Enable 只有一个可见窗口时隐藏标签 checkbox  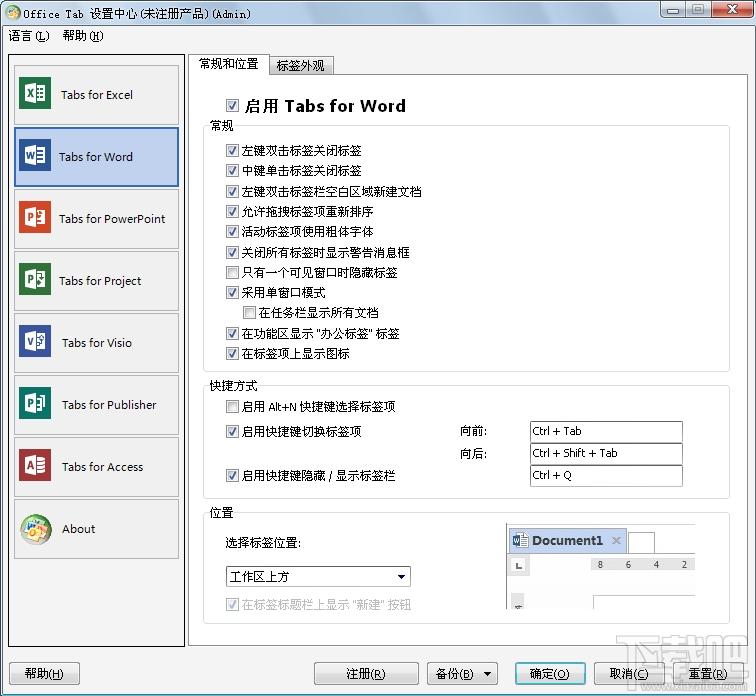tap(232, 273)
